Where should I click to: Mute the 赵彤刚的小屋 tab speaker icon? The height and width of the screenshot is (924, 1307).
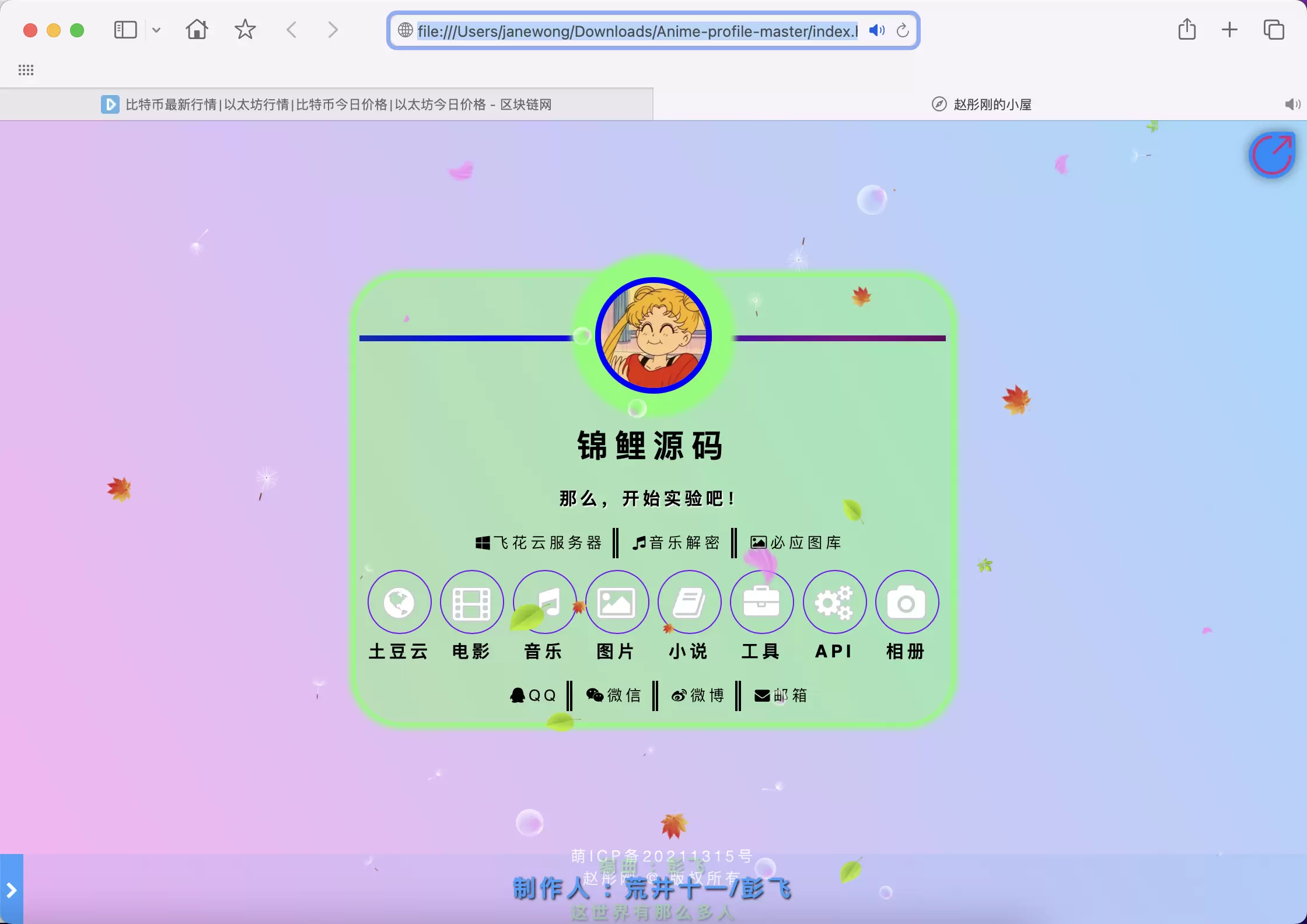[x=1292, y=104]
